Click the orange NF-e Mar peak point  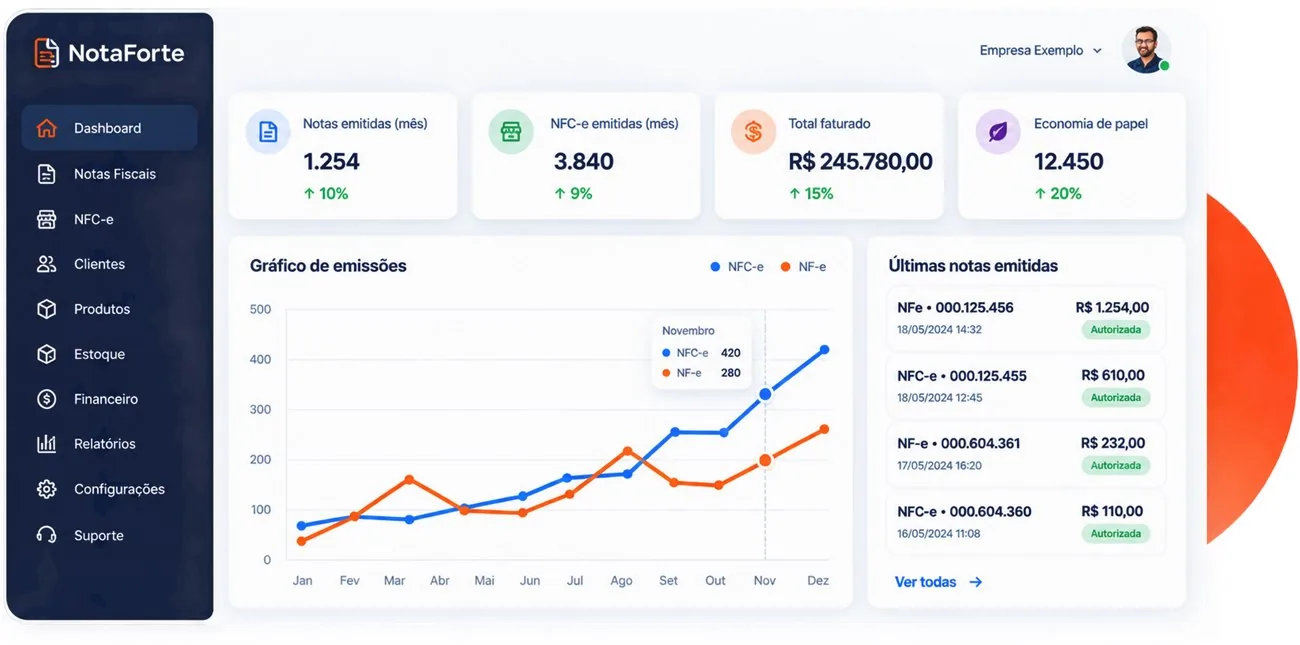point(408,480)
